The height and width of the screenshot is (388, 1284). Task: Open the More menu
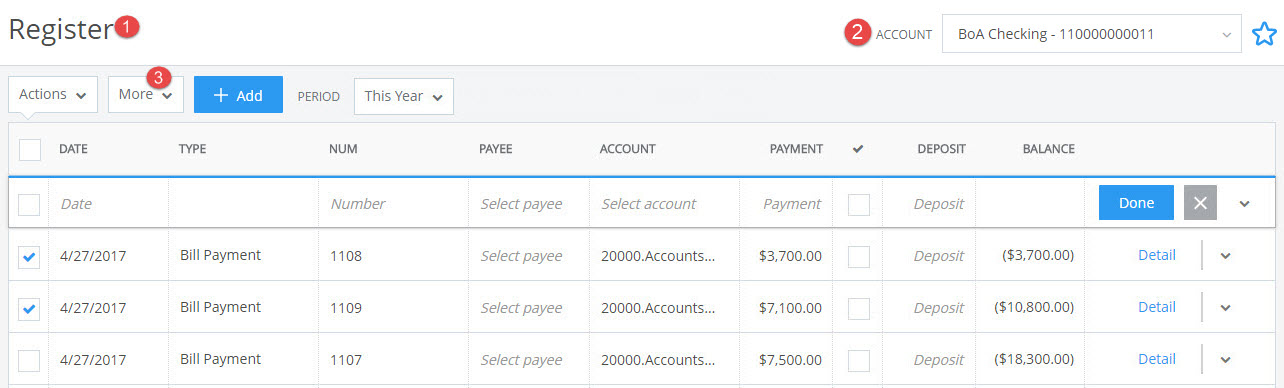tap(146, 95)
